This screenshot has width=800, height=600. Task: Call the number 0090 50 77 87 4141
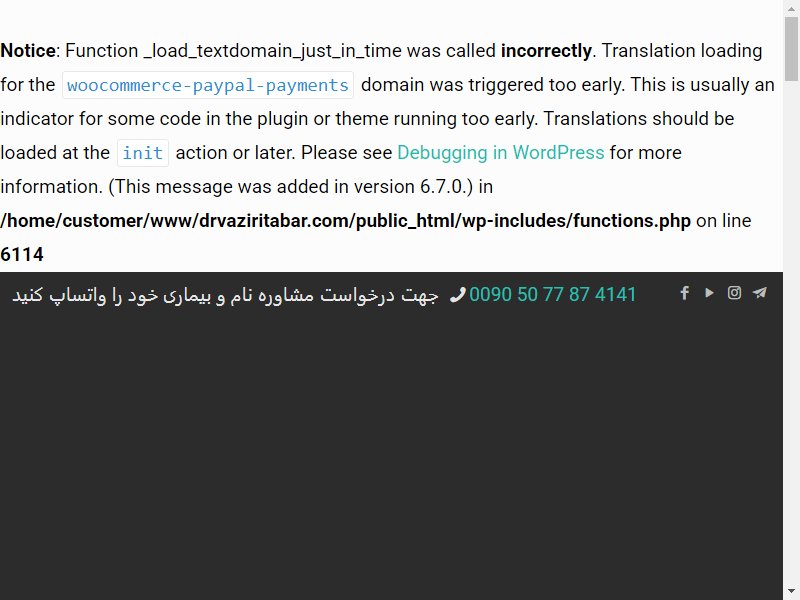click(553, 294)
